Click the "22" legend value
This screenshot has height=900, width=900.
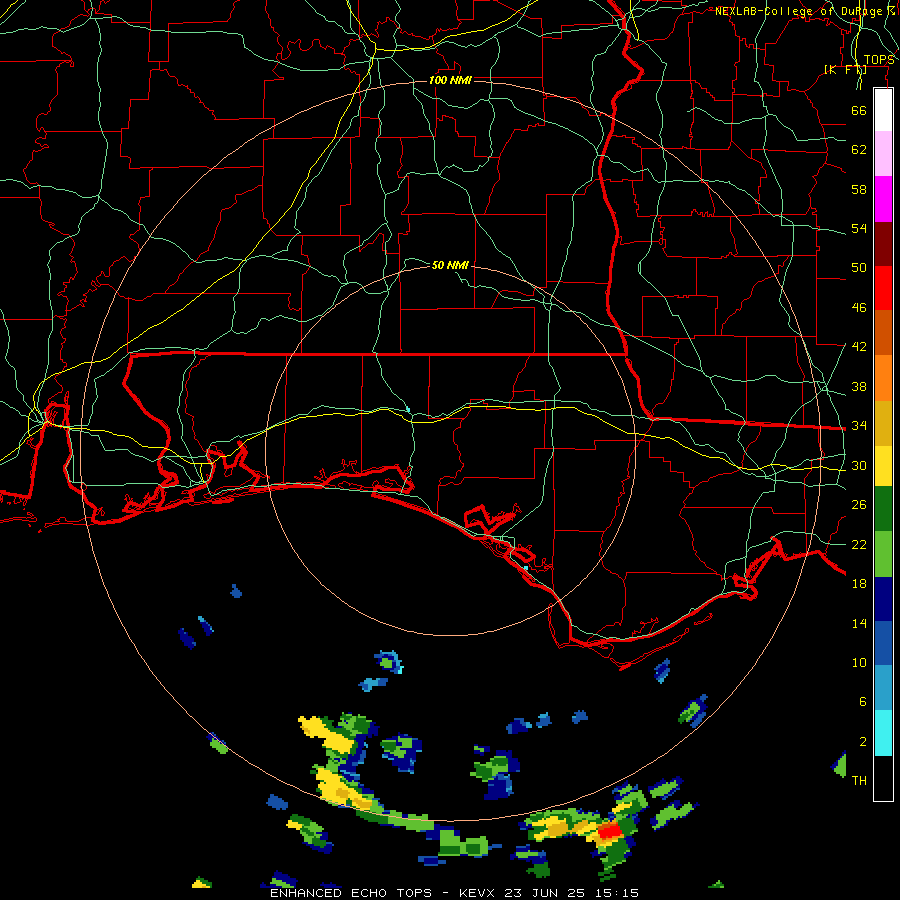859,544
